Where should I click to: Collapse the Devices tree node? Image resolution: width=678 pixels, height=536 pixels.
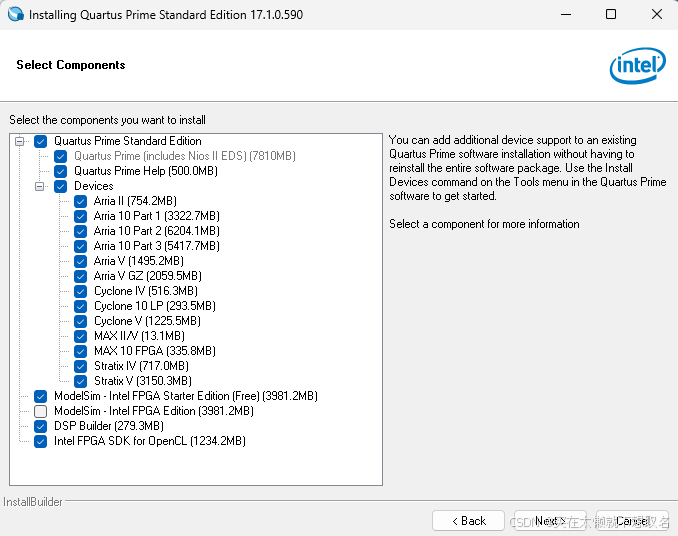pyautogui.click(x=39, y=186)
